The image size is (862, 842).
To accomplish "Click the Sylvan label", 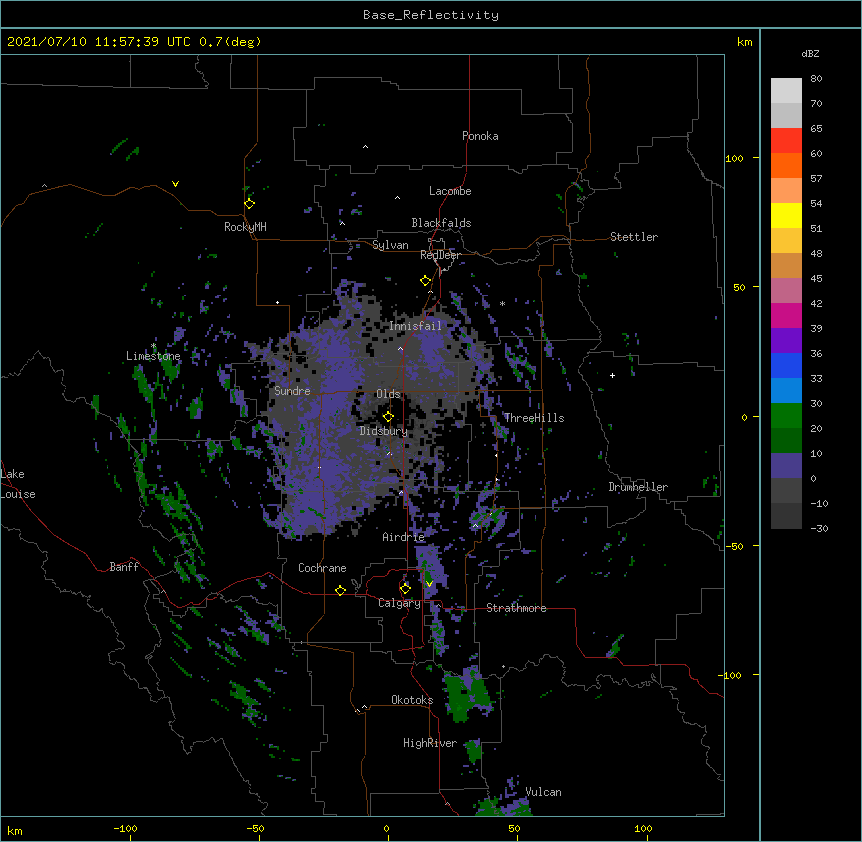I will (x=390, y=245).
